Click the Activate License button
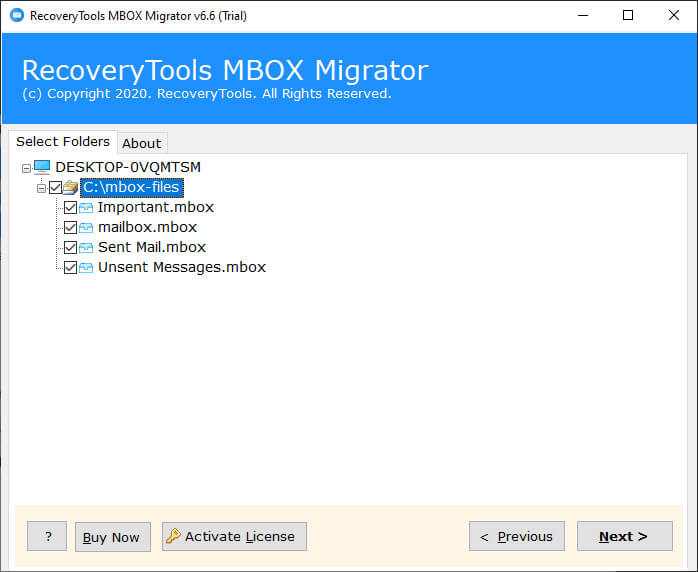The height and width of the screenshot is (572, 698). tap(234, 536)
